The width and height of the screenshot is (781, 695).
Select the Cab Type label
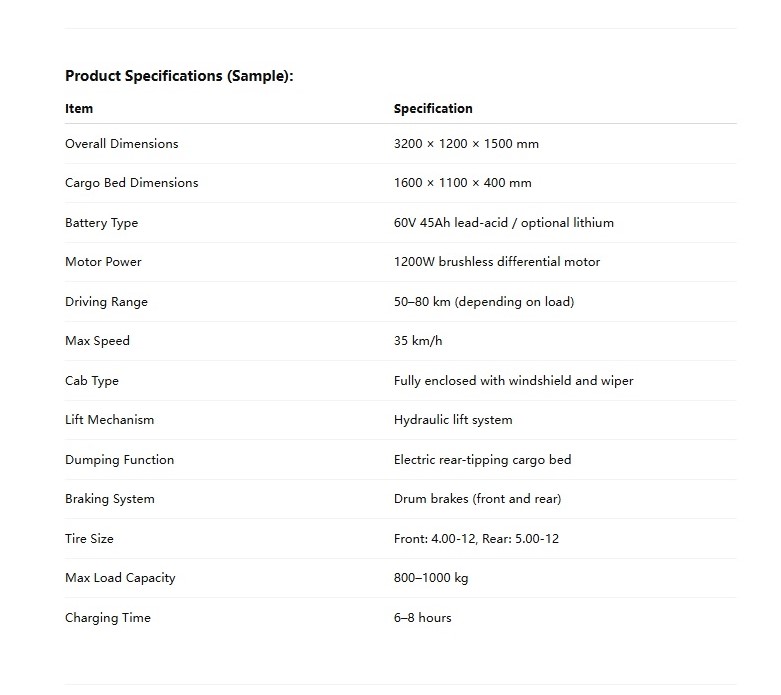[91, 381]
